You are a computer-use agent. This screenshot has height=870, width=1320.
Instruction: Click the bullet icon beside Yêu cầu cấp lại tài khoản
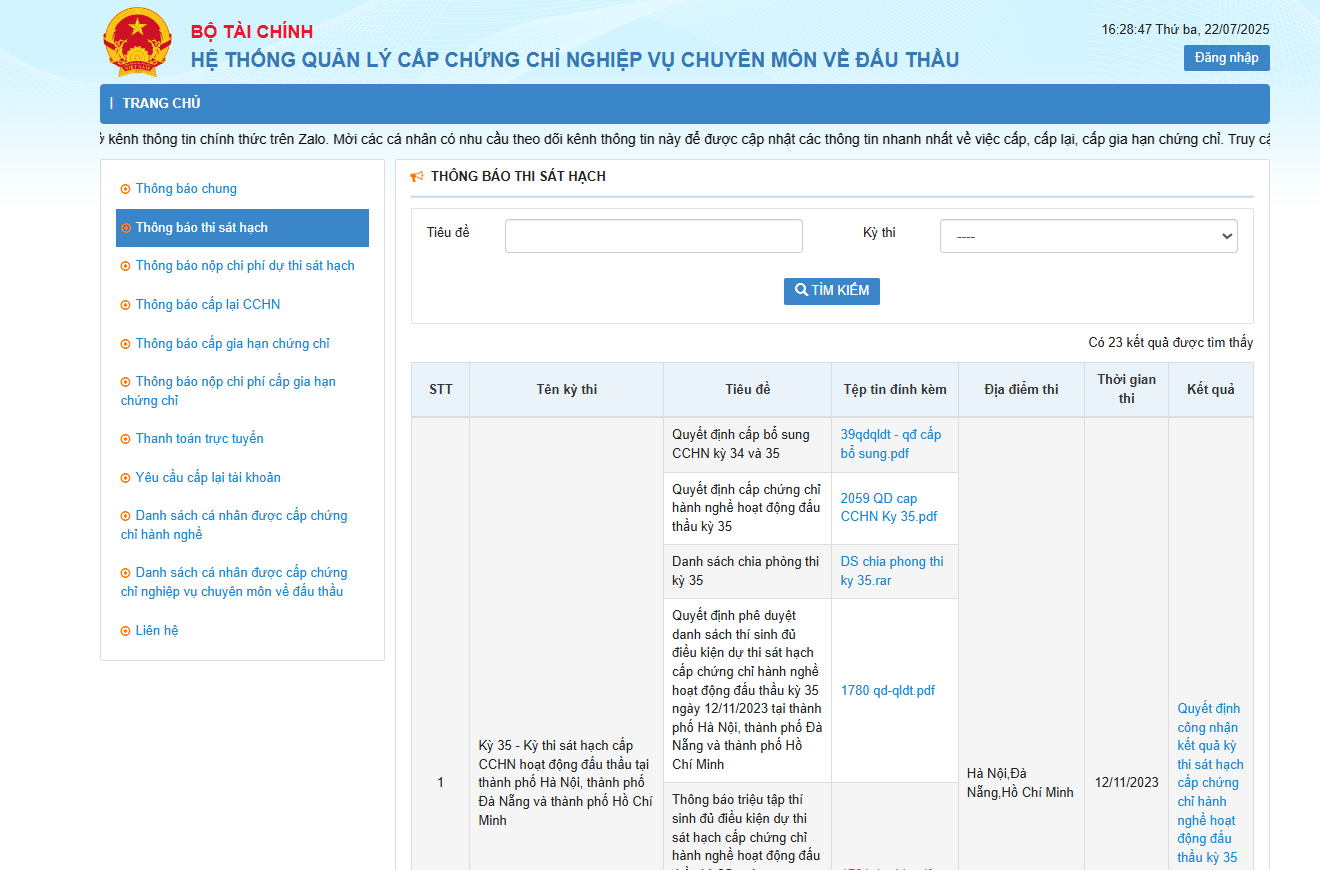125,478
